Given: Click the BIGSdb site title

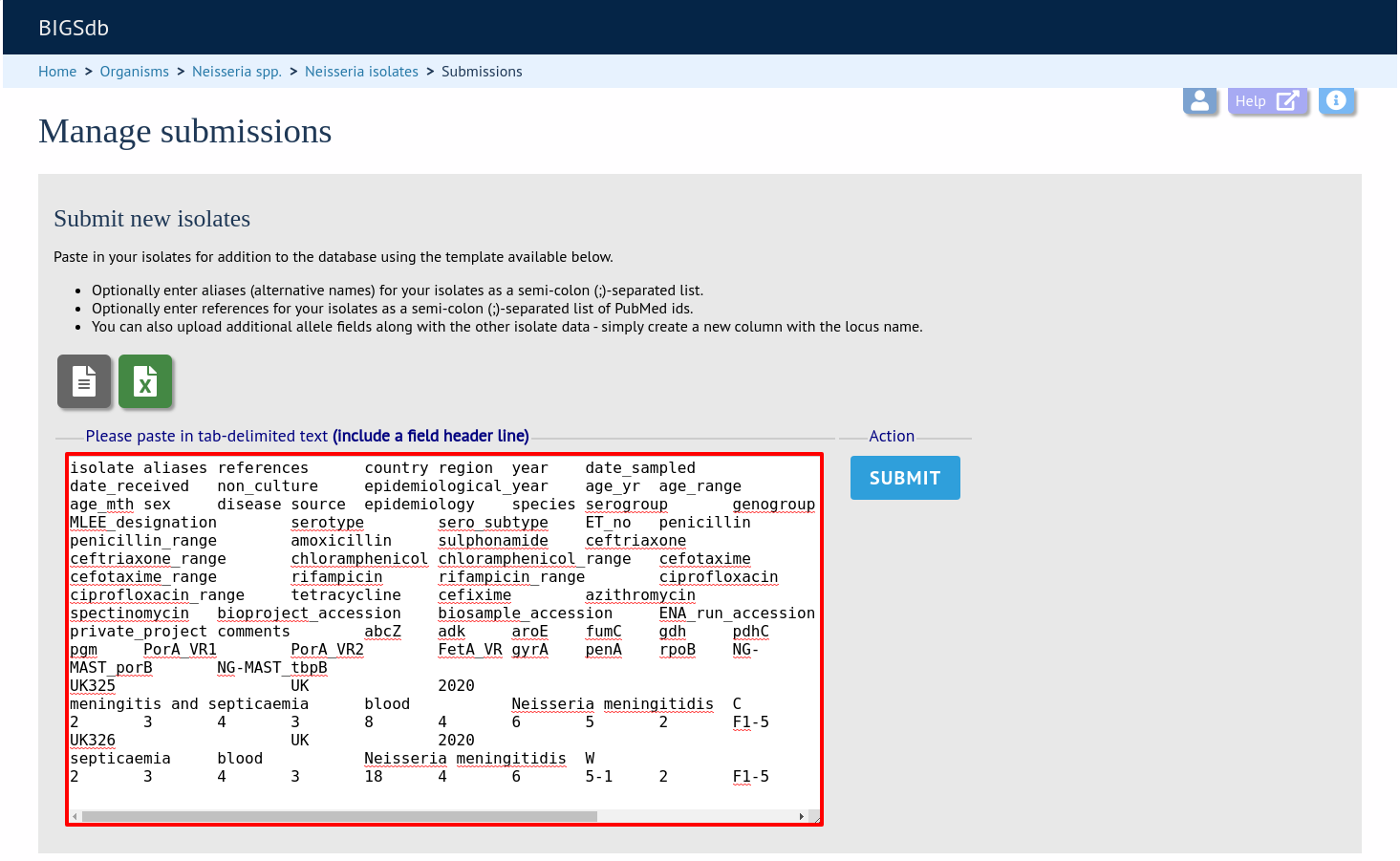Looking at the screenshot, I should click(74, 28).
